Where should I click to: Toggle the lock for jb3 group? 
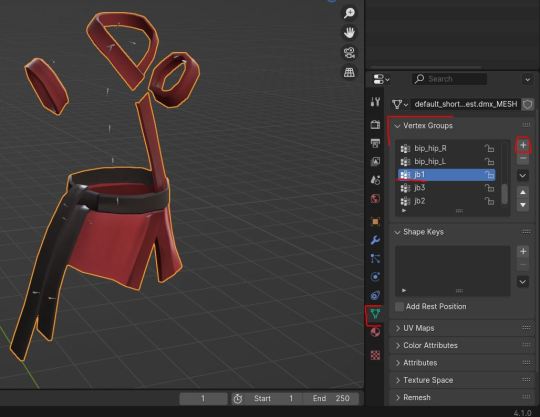(x=489, y=188)
